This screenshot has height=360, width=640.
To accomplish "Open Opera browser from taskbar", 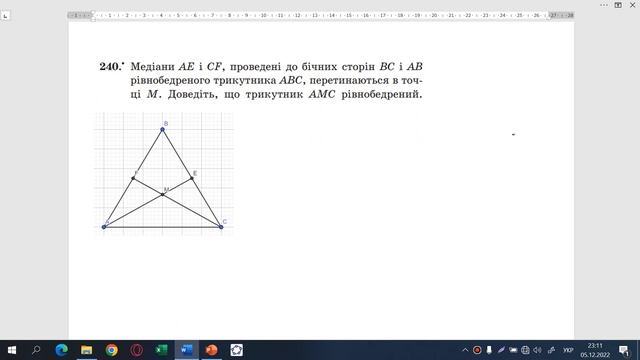I will coord(137,350).
